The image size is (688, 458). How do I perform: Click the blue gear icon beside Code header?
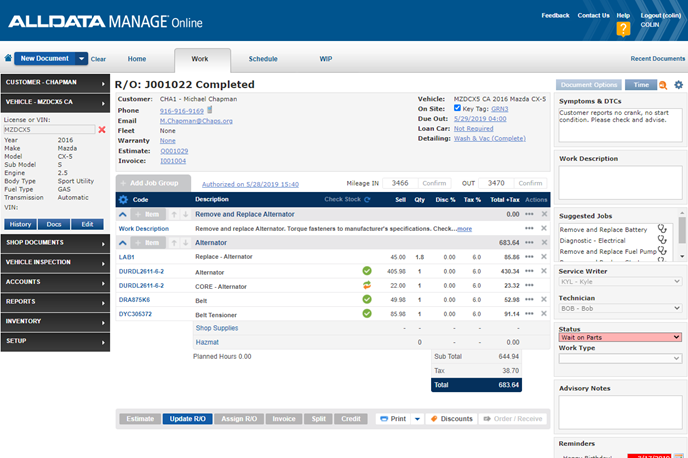(x=123, y=200)
